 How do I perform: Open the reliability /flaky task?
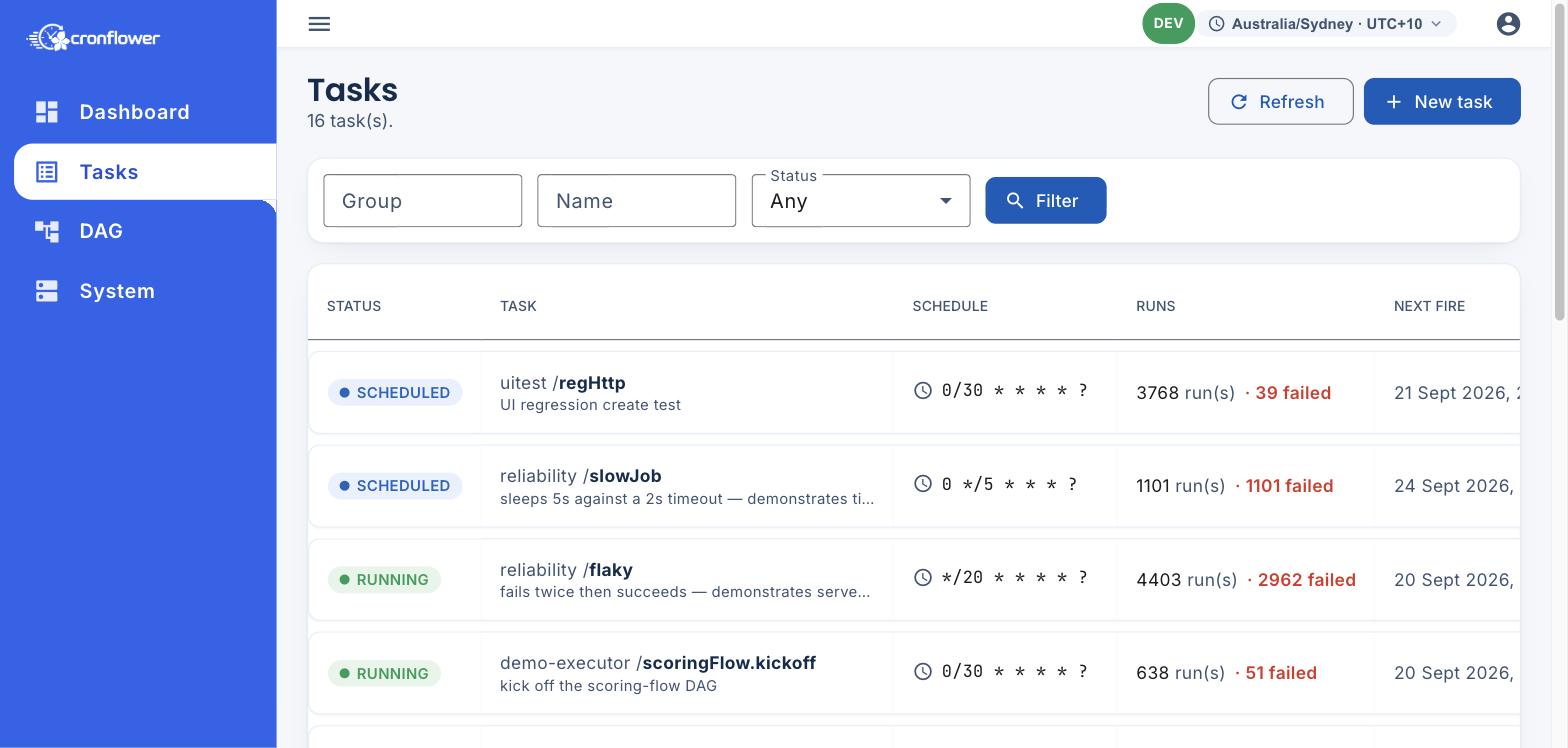pos(566,570)
